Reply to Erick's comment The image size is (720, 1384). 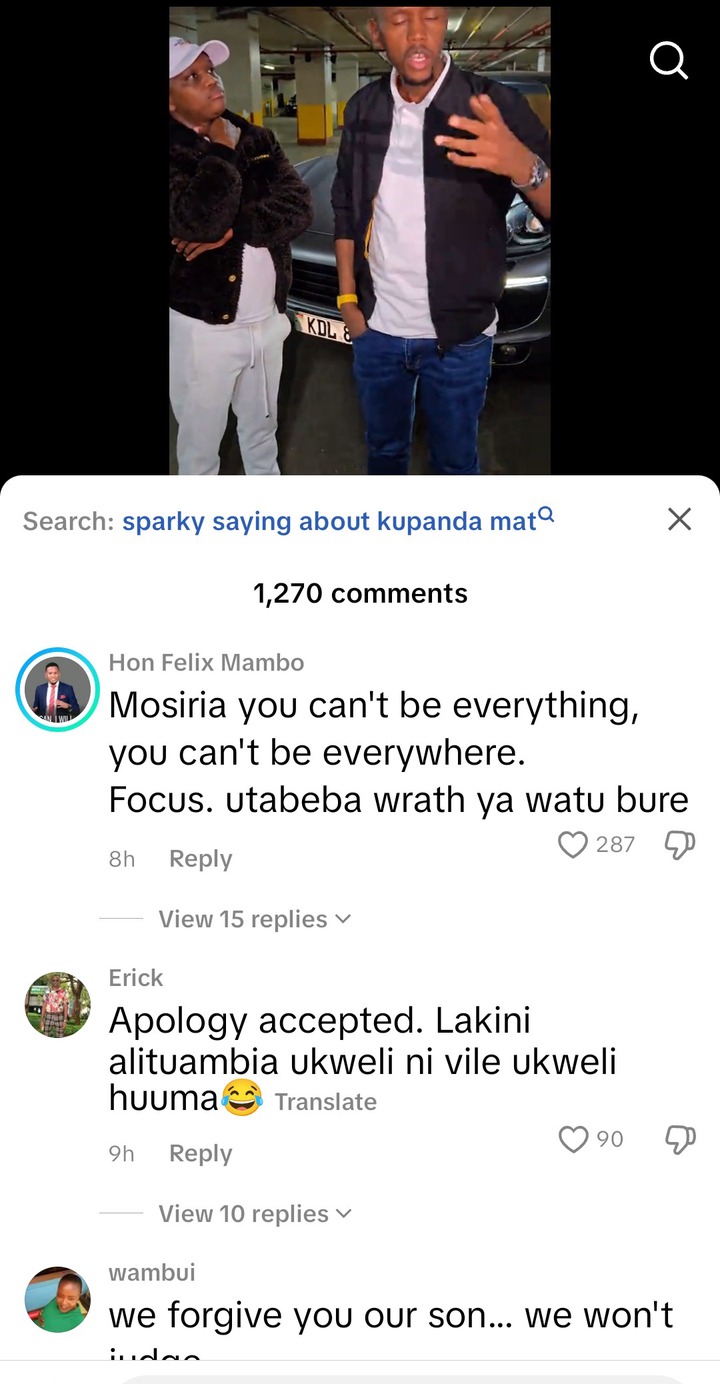coord(200,1153)
